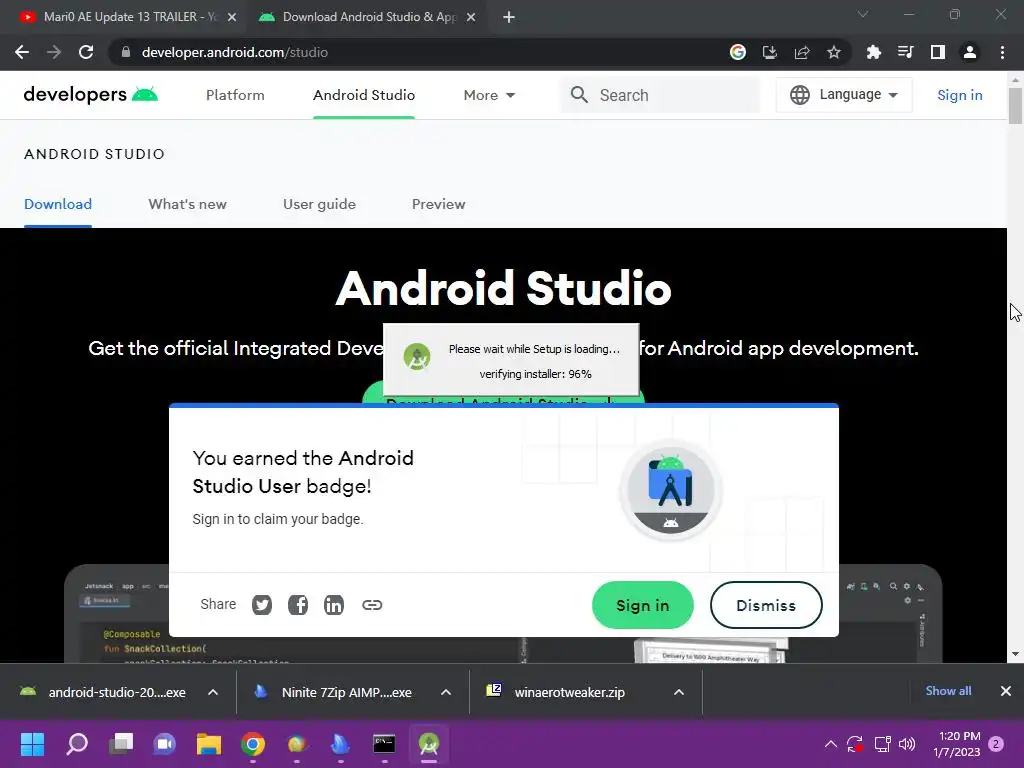Go back to the previous page
Image resolution: width=1024 pixels, height=768 pixels.
[x=22, y=52]
